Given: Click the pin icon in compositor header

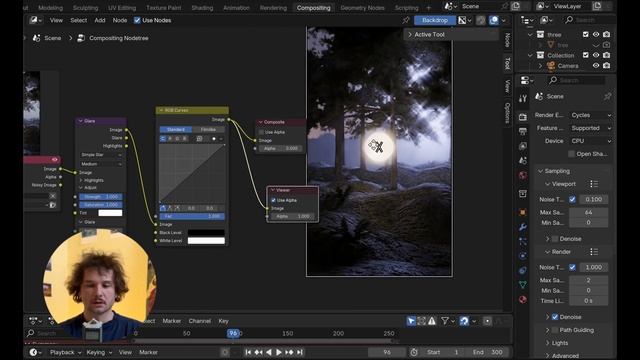Looking at the screenshot, I should 406,20.
